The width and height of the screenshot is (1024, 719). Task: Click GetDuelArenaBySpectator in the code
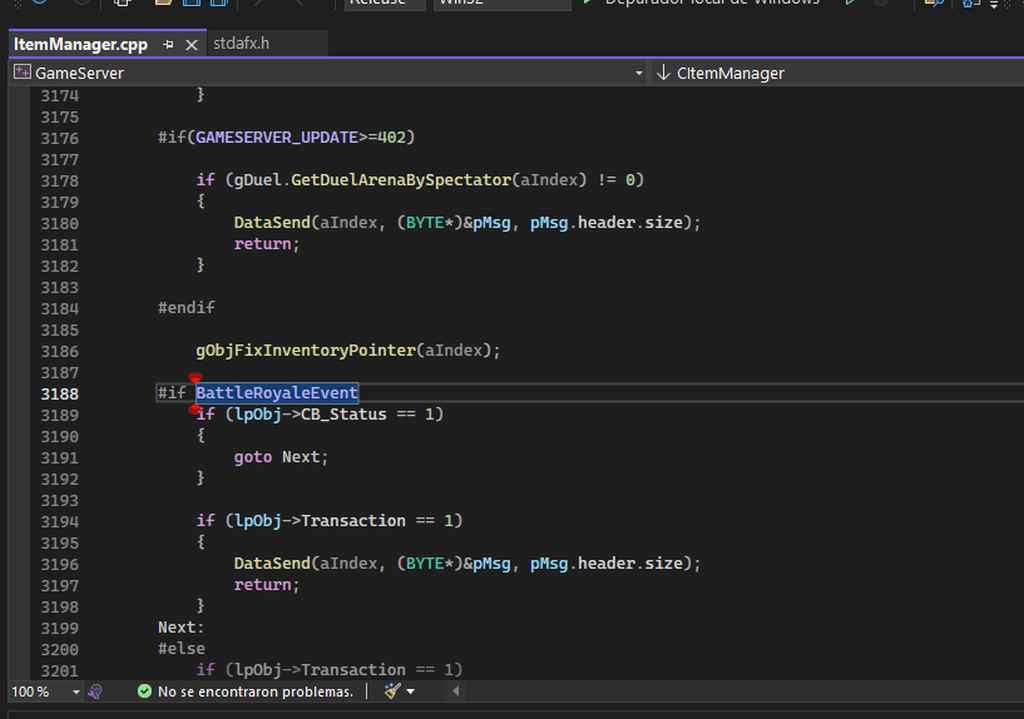point(401,180)
